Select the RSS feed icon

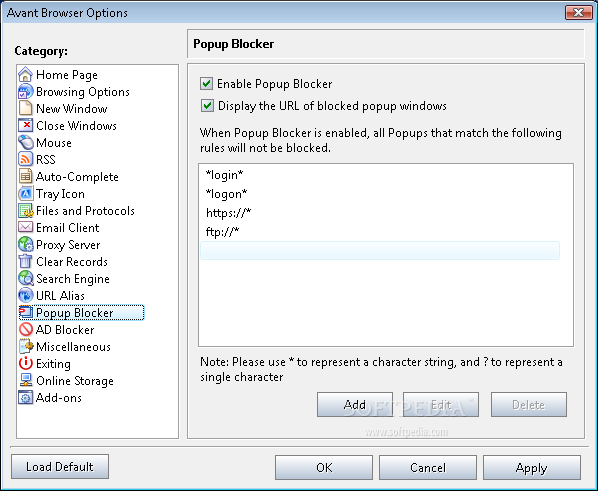pos(26,159)
